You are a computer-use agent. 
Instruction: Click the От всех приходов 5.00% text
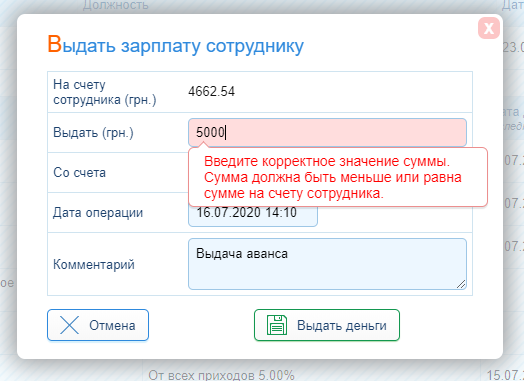click(221, 375)
